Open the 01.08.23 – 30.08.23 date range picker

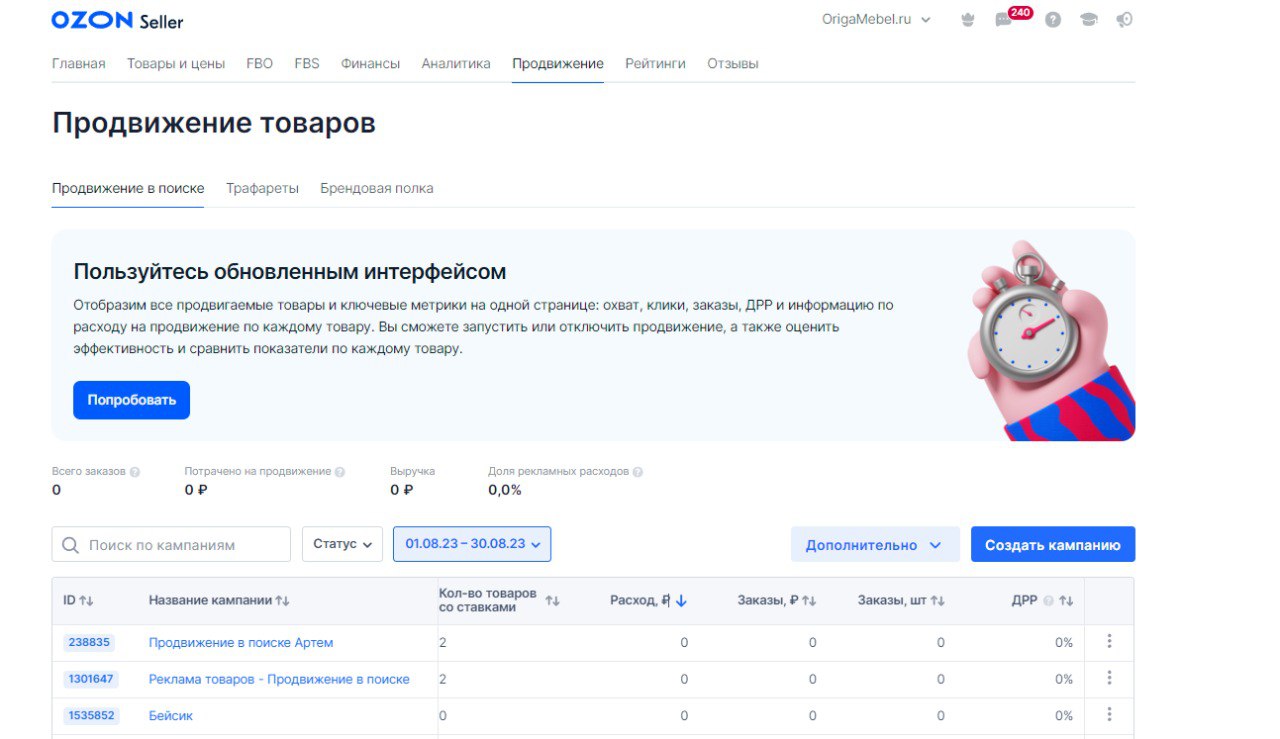[x=472, y=544]
